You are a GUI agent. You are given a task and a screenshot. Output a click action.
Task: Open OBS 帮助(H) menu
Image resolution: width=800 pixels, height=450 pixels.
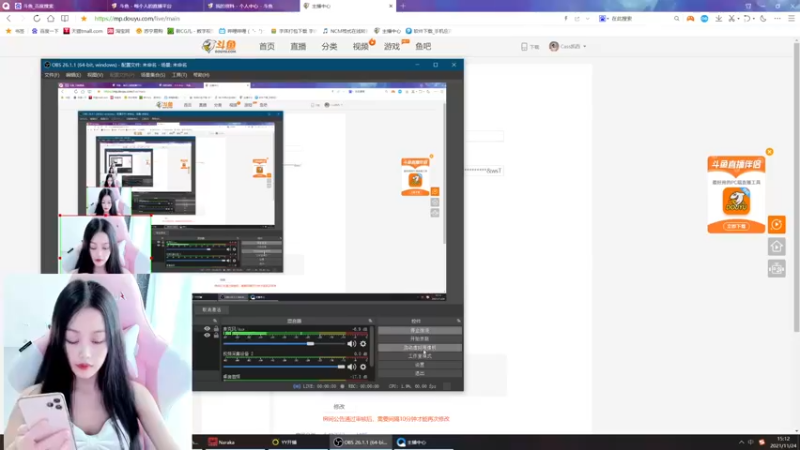click(202, 75)
